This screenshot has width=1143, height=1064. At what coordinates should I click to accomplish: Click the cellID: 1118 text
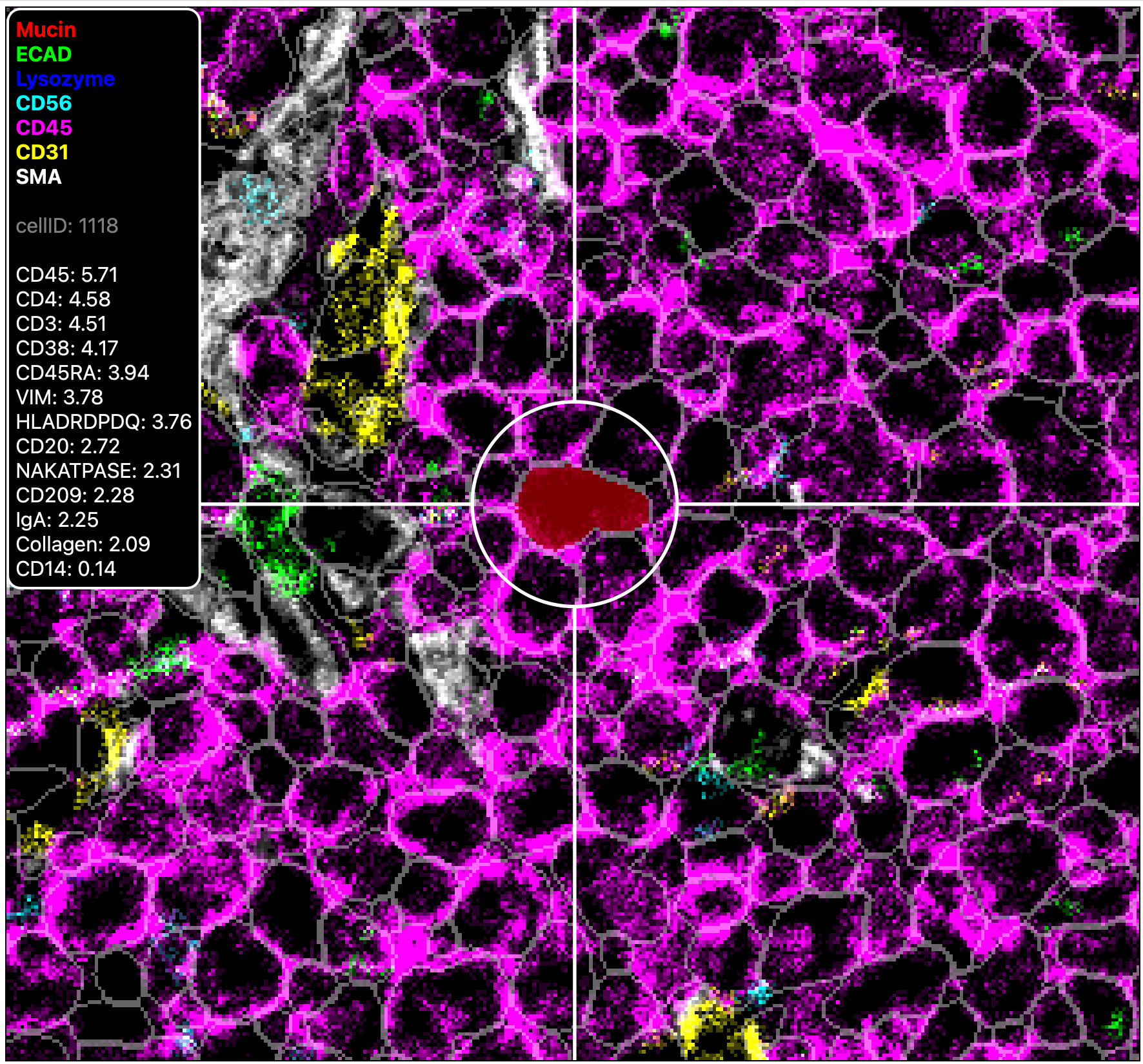click(x=67, y=226)
